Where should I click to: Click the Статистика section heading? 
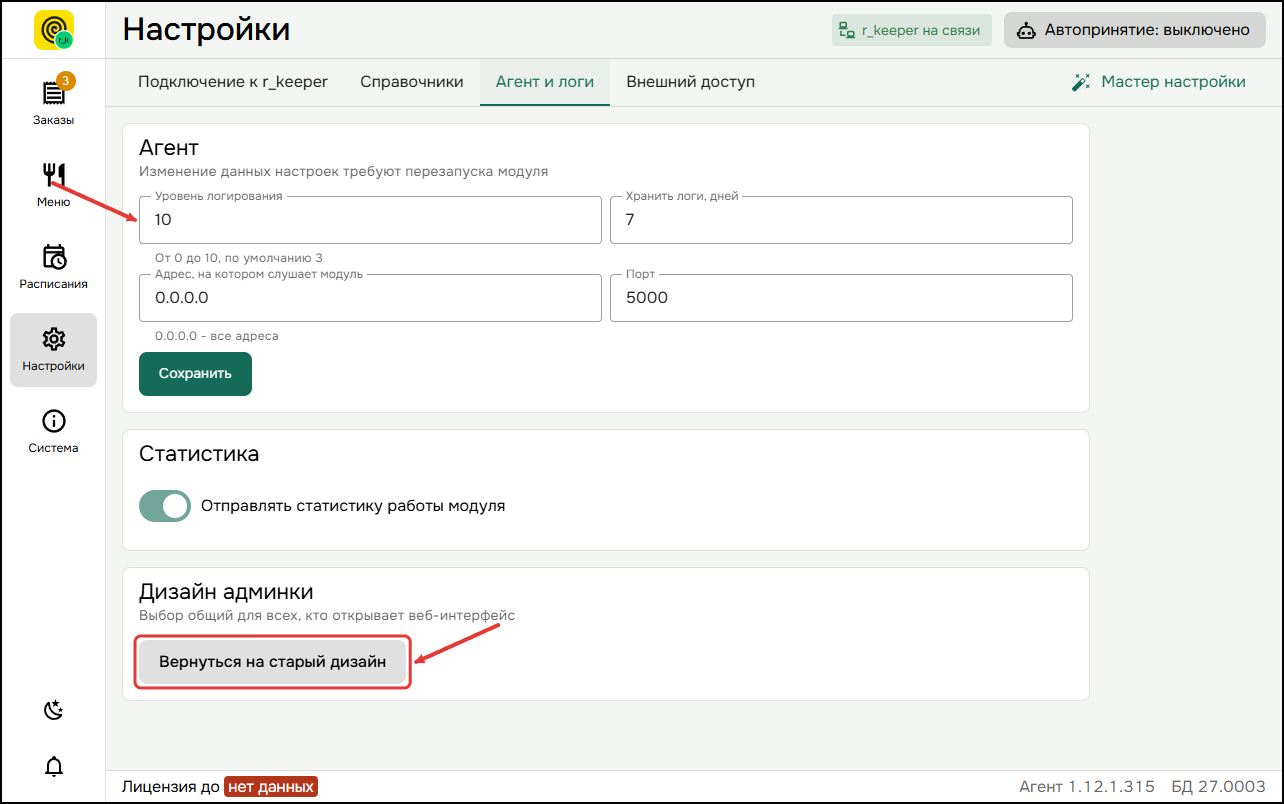(x=199, y=454)
